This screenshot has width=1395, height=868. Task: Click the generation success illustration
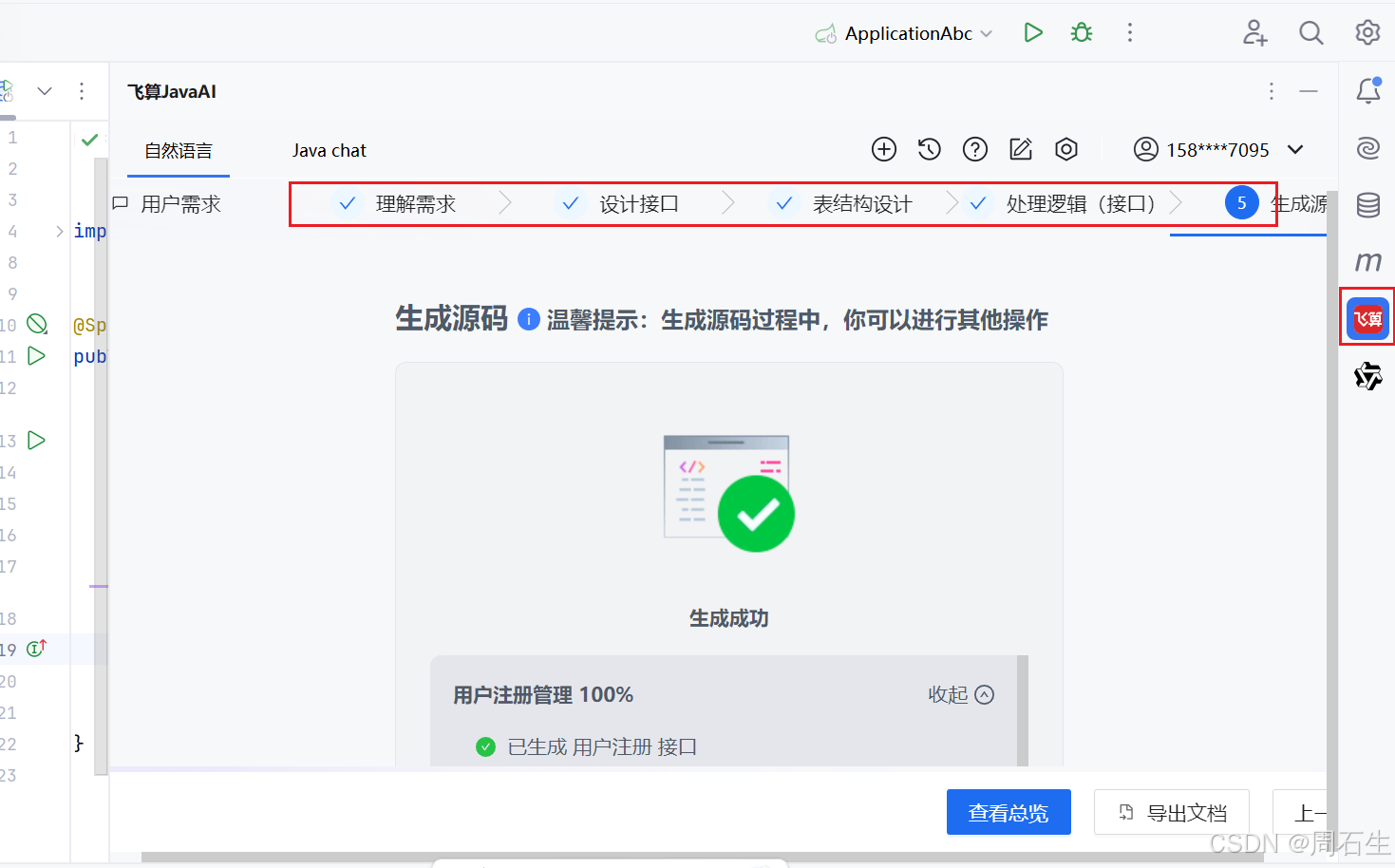(728, 493)
